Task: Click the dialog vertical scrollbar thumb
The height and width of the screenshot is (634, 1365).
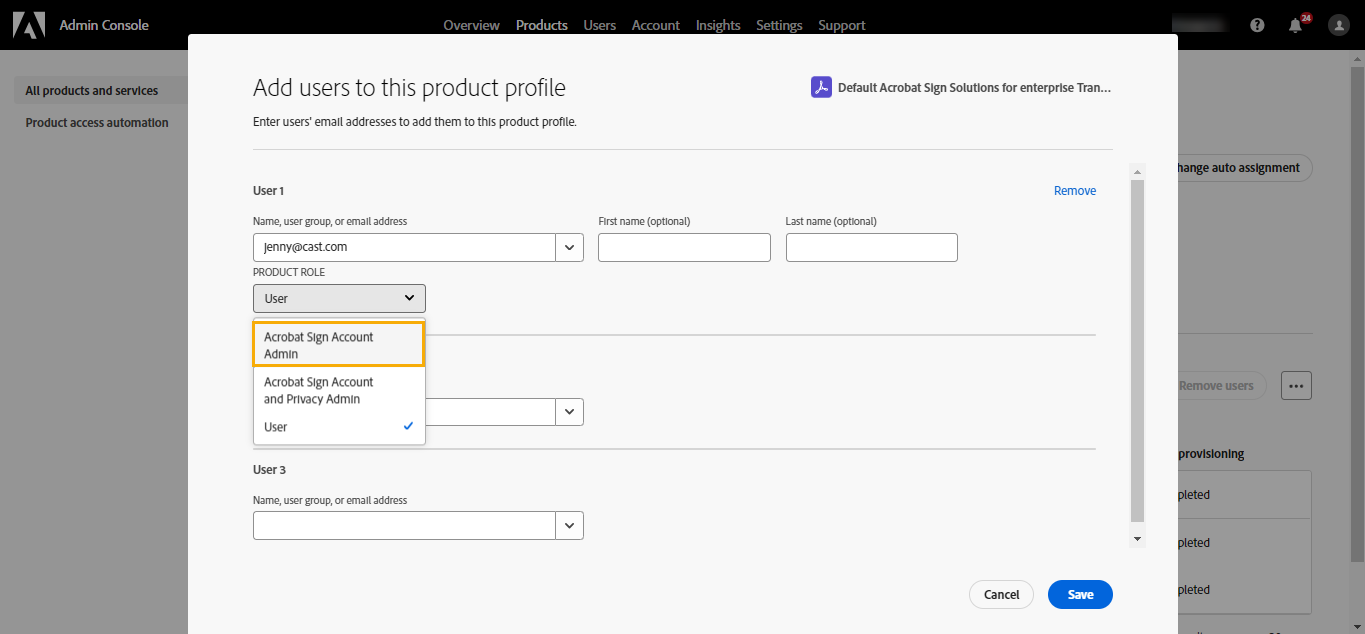Action: point(1137,351)
